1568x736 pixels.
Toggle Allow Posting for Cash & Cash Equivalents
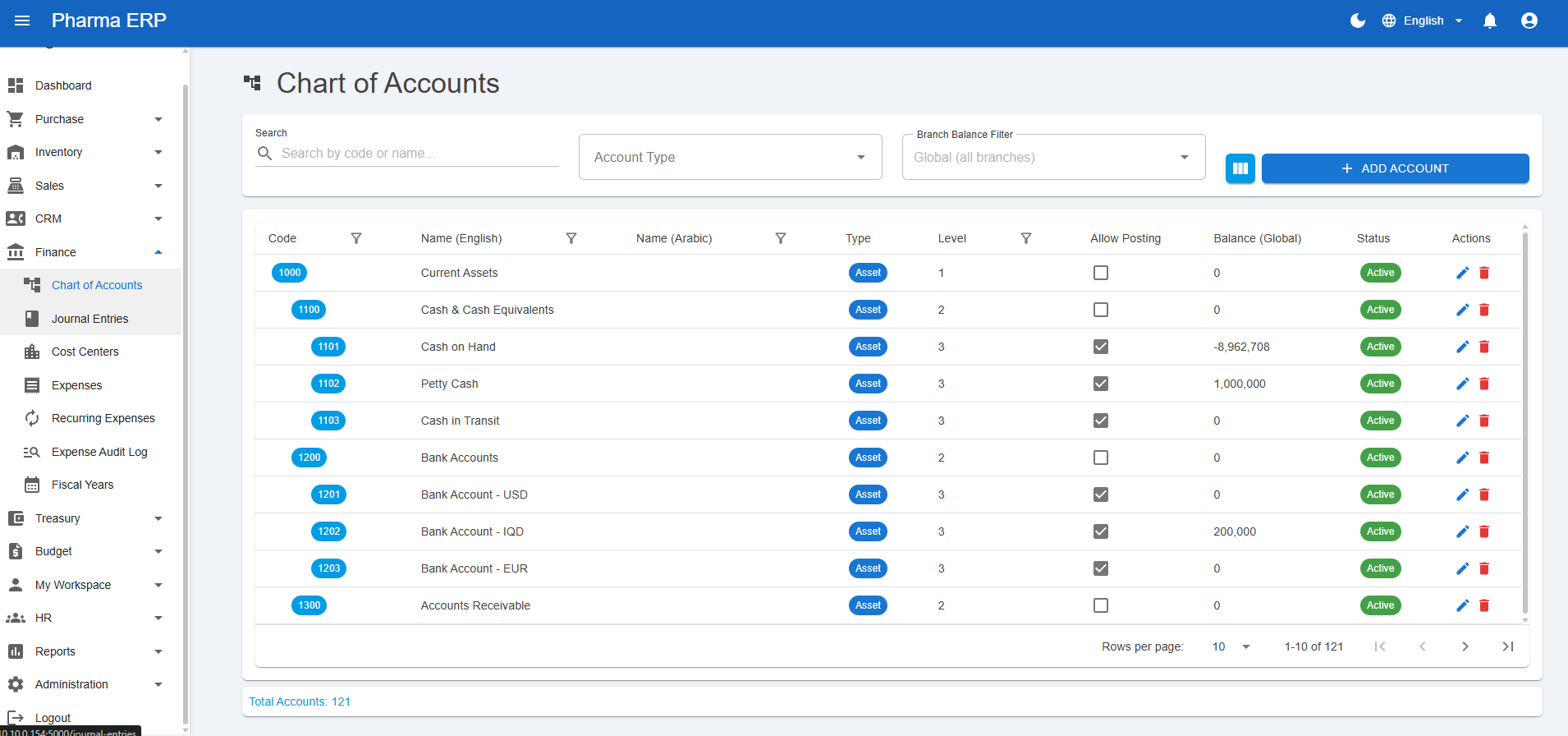pos(1101,310)
